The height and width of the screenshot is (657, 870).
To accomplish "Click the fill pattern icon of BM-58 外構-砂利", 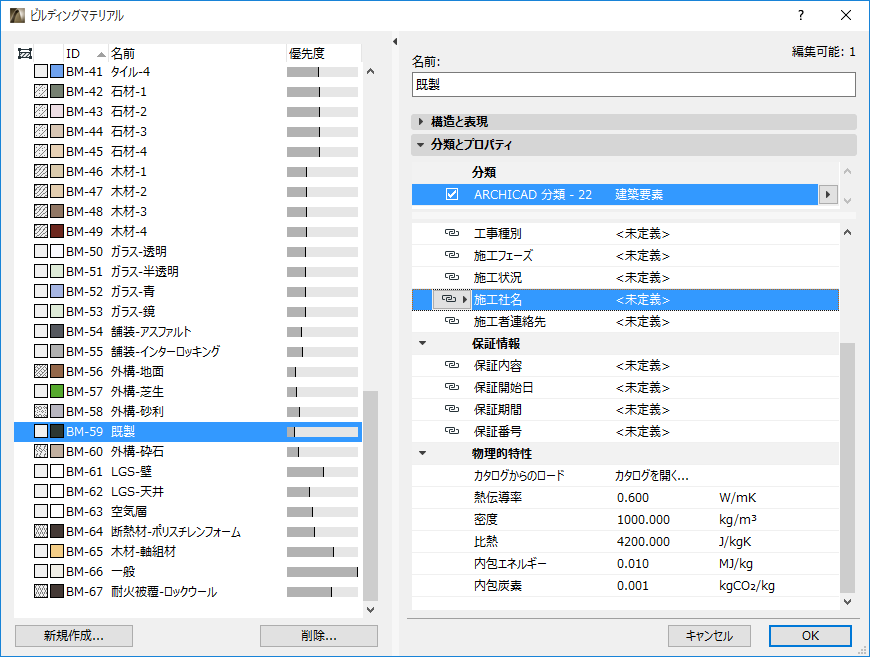I will click(x=41, y=411).
